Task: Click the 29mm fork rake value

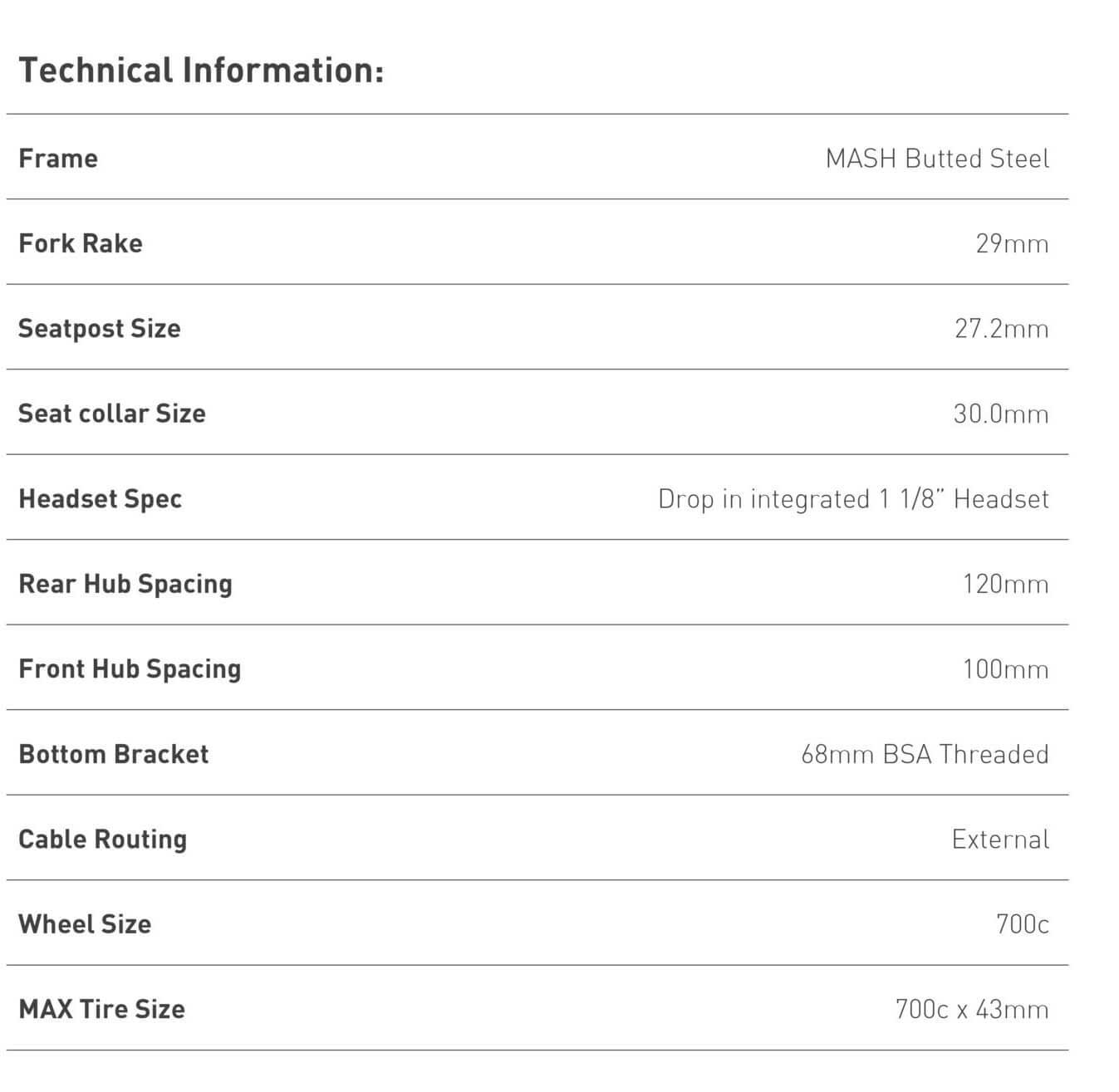Action: point(1012,244)
